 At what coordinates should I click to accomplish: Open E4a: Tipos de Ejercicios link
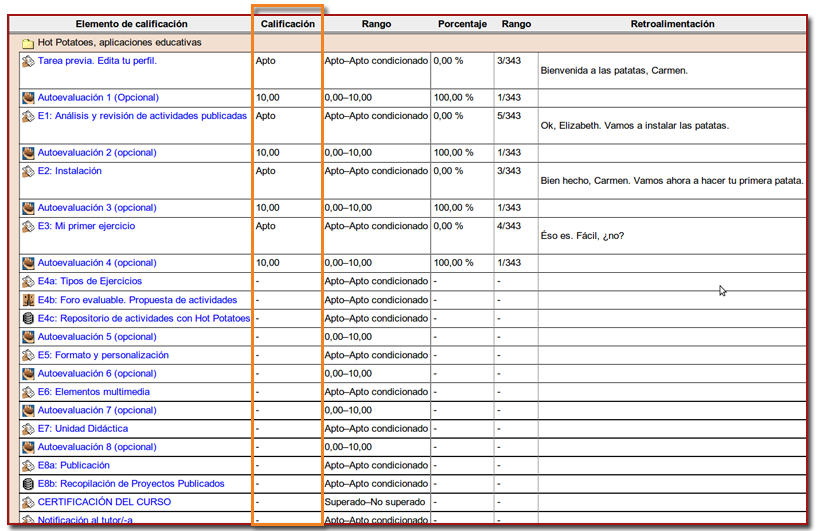(x=90, y=281)
